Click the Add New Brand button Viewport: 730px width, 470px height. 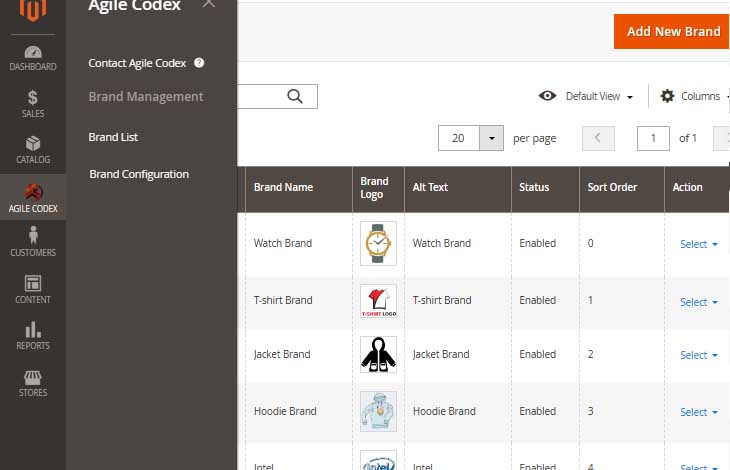tap(671, 32)
